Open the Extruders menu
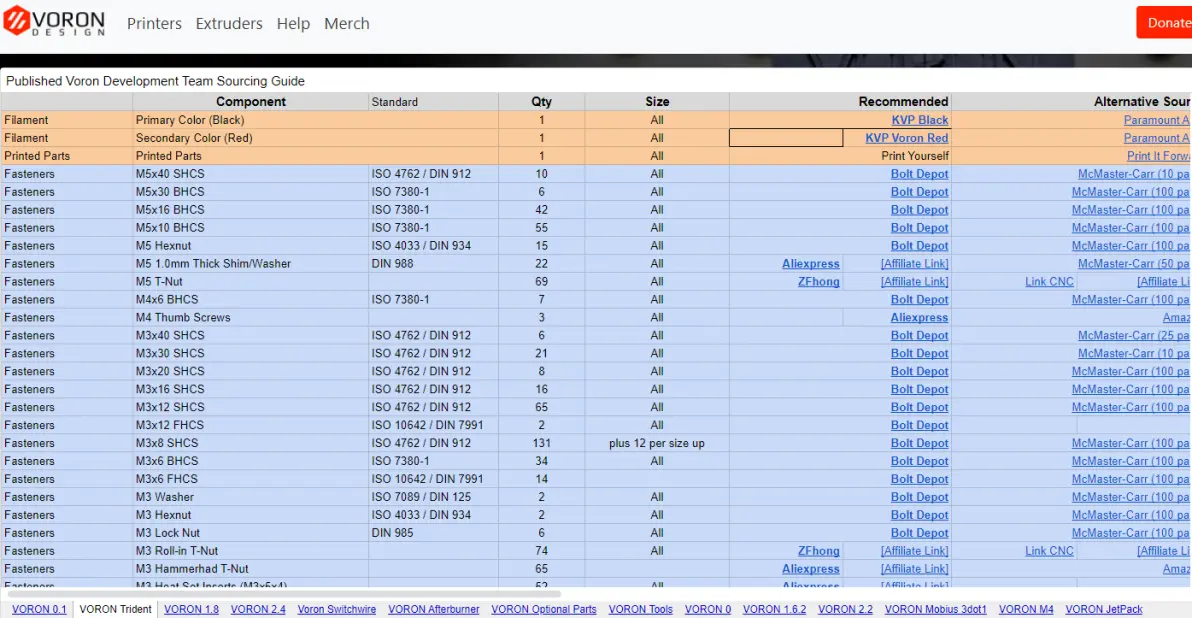This screenshot has width=1192, height=618. pos(229,24)
